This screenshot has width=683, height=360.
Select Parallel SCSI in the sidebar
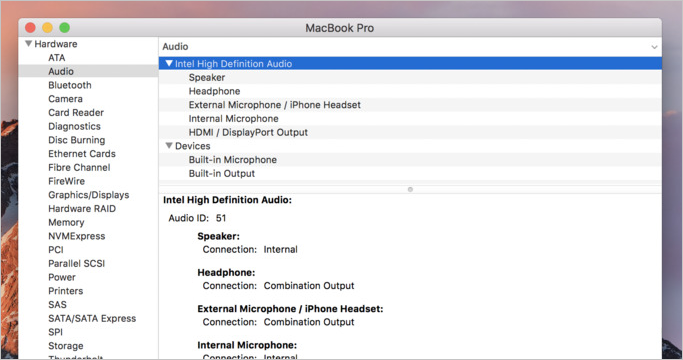77,263
